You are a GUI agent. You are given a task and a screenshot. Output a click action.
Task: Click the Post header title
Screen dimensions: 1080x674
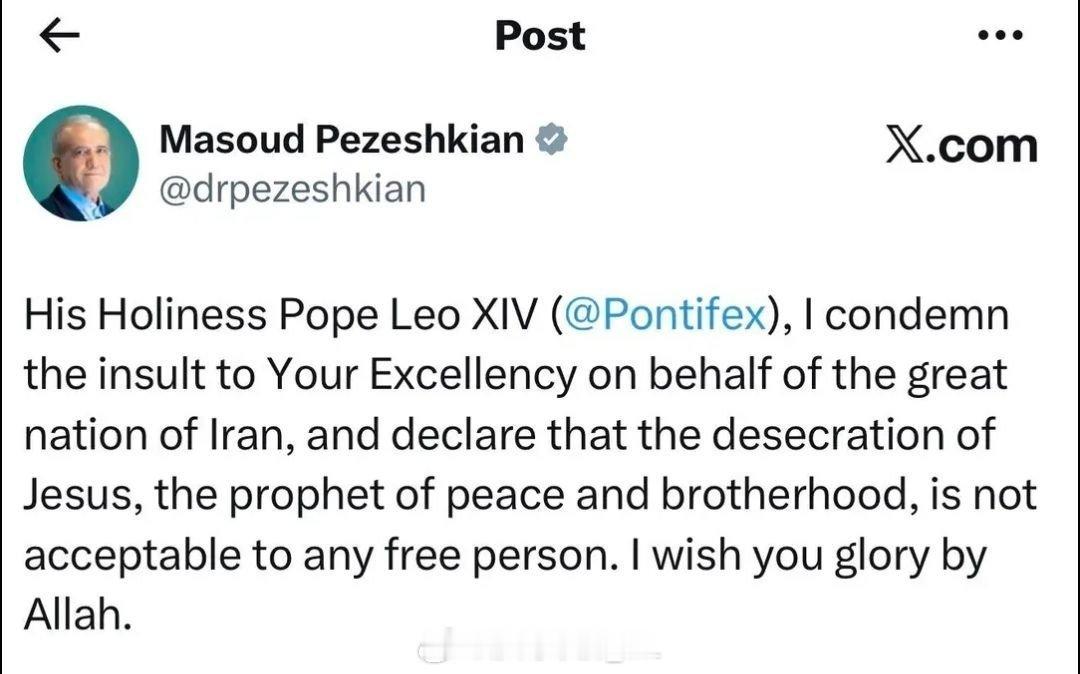point(540,36)
